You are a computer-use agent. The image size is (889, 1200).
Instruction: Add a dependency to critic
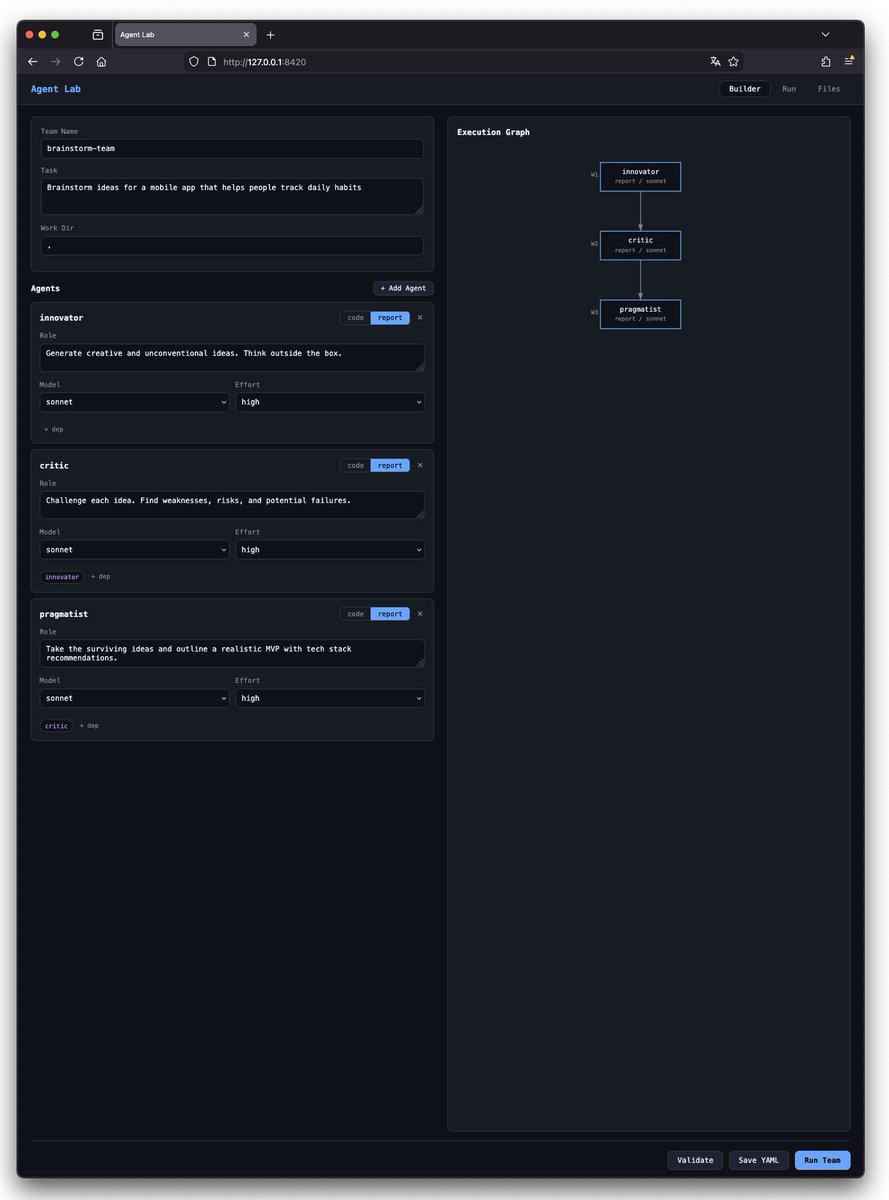[x=101, y=577]
